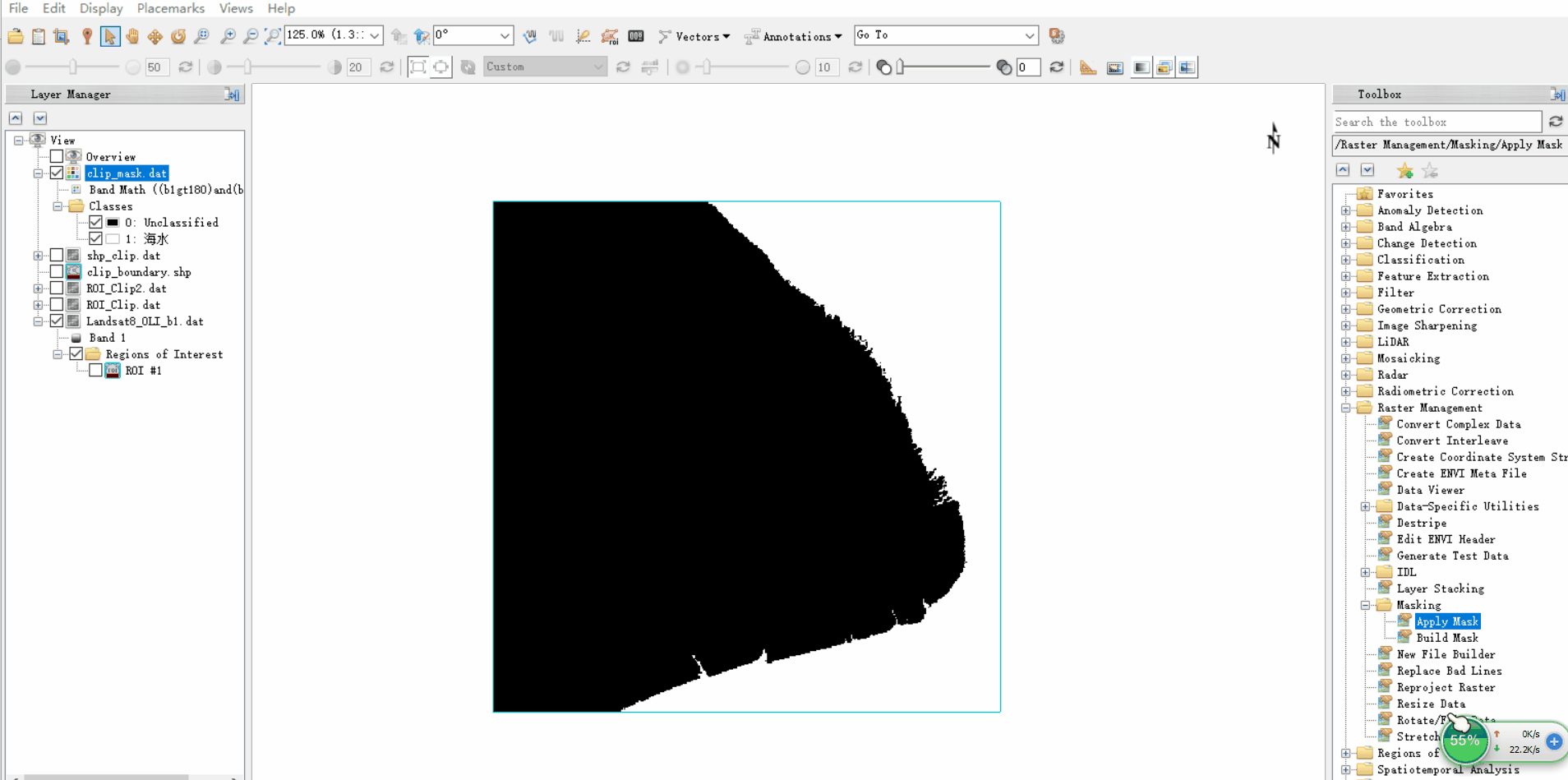Click the north-up rotate icon

tap(422, 36)
